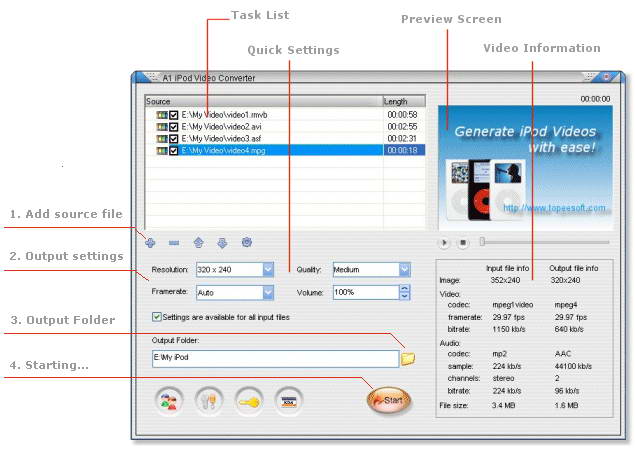Image resolution: width=635 pixels, height=450 pixels.
Task: Open the www.topeesoft.com link in preview
Action: click(554, 208)
